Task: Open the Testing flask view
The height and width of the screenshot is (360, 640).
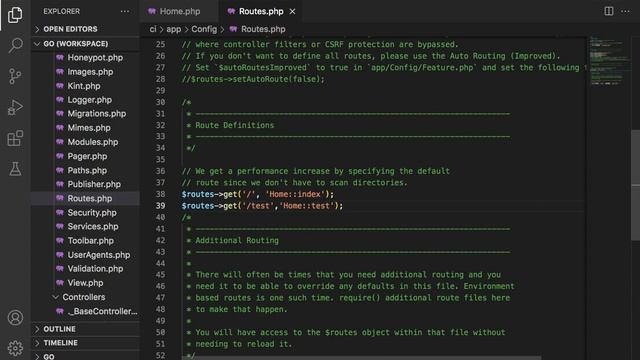Action: [x=15, y=169]
